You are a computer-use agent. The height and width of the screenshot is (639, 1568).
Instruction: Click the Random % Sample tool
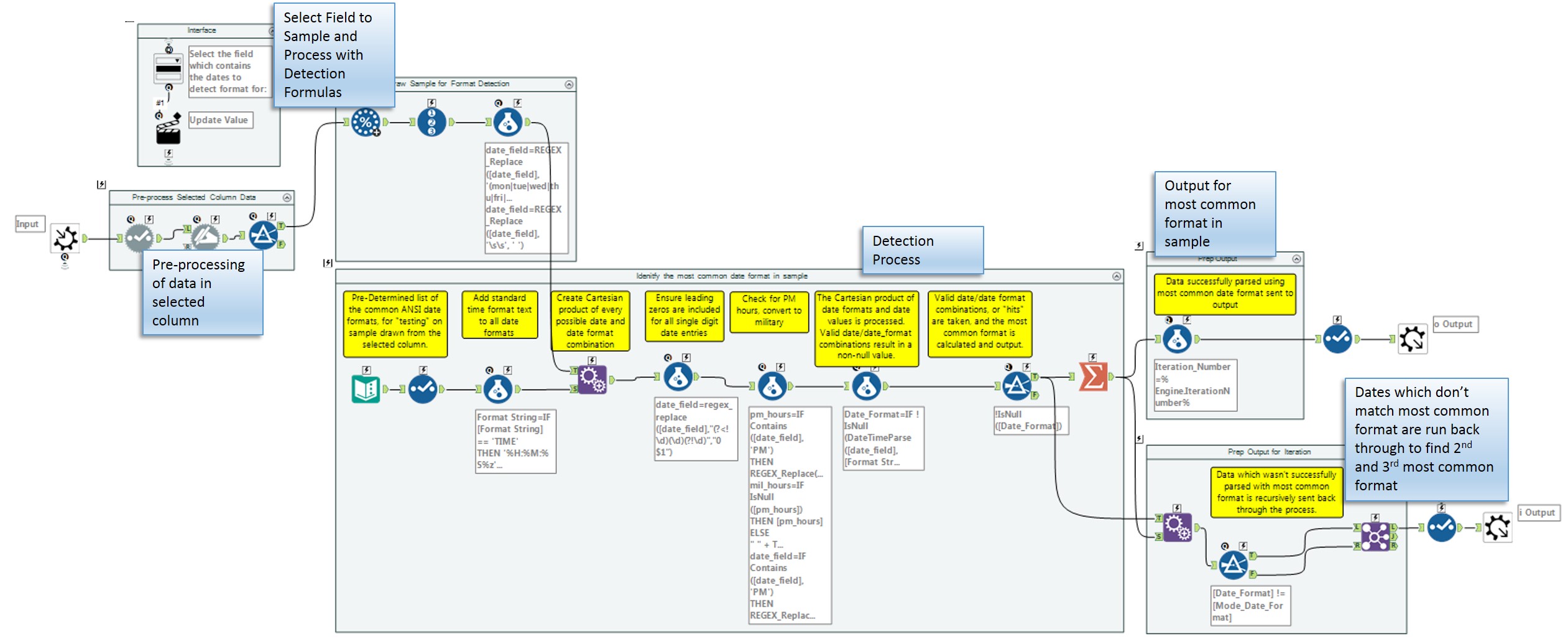coord(366,122)
